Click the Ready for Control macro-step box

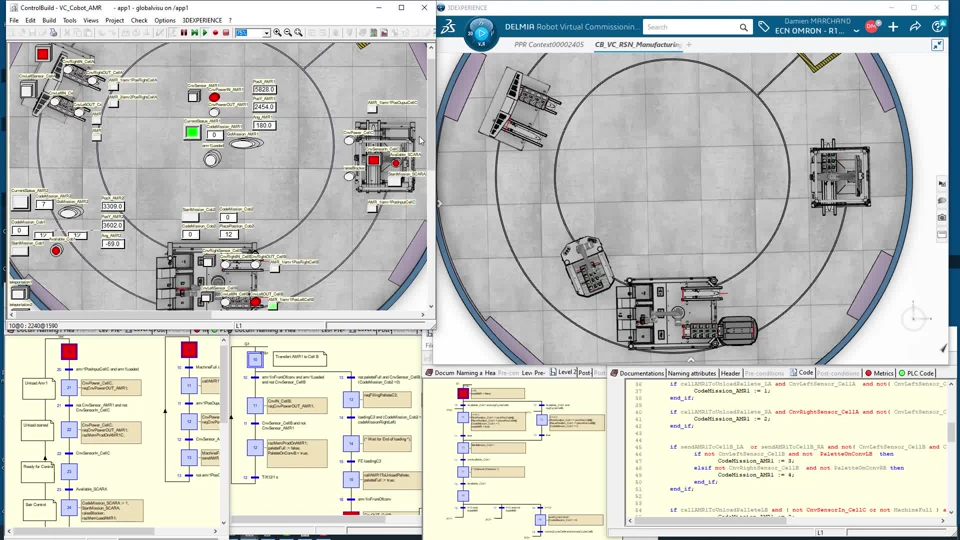[38, 472]
